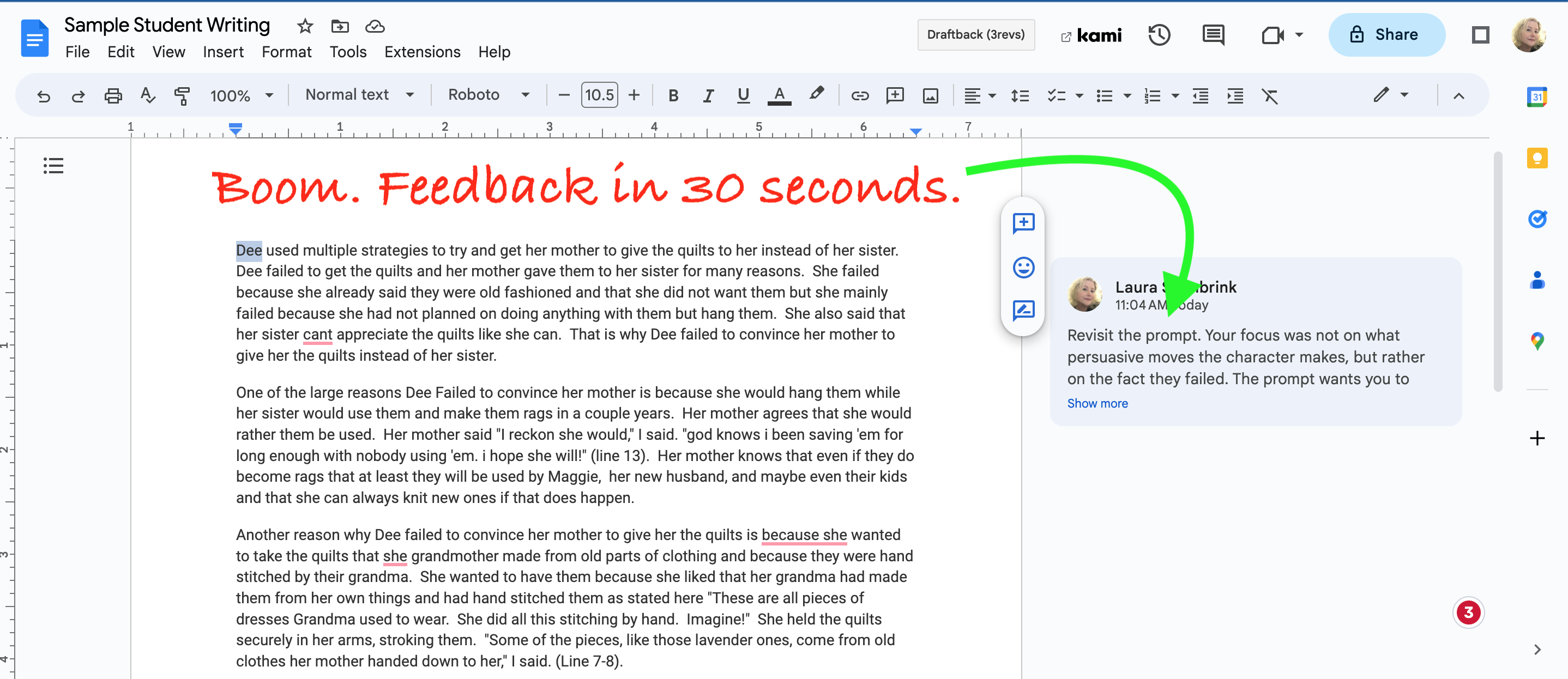Open the Extensions menu
The image size is (1568, 679).
coord(422,52)
